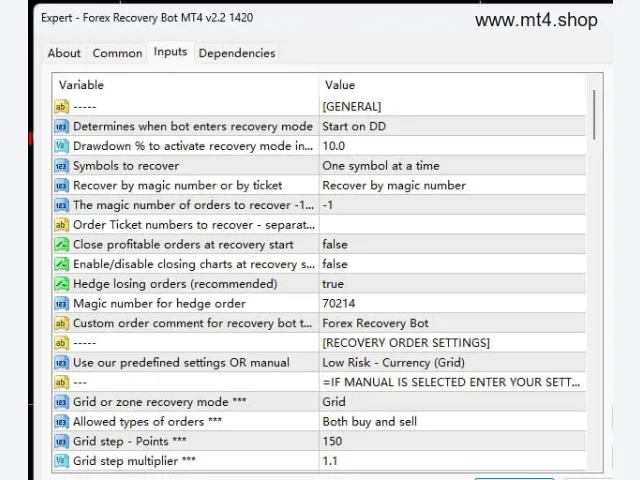Click the integer icon for 'Grid or zone recovery mode'
The image size is (640, 480).
coord(61,402)
